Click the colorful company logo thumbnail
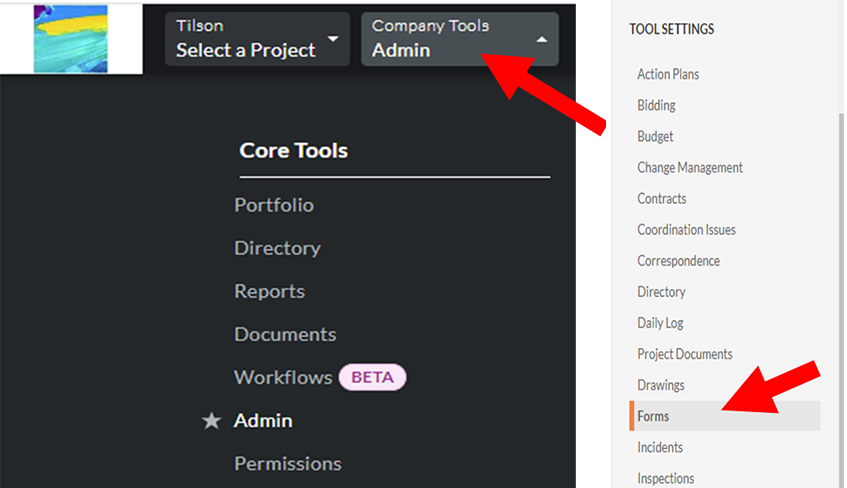The width and height of the screenshot is (847, 488). 70,39
